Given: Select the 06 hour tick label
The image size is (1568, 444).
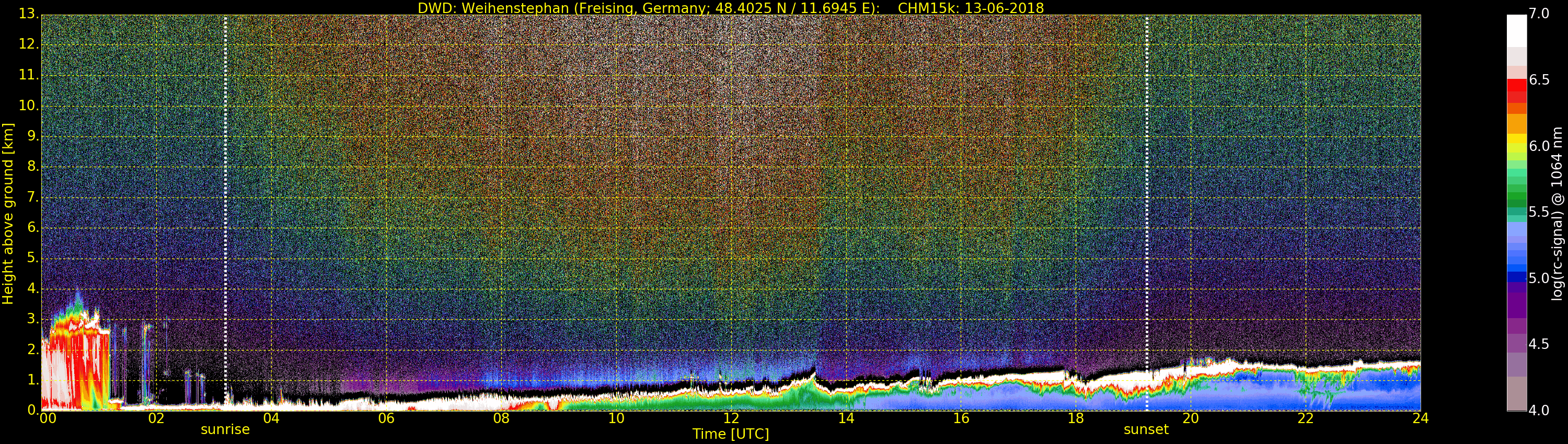Looking at the screenshot, I should pos(386,418).
